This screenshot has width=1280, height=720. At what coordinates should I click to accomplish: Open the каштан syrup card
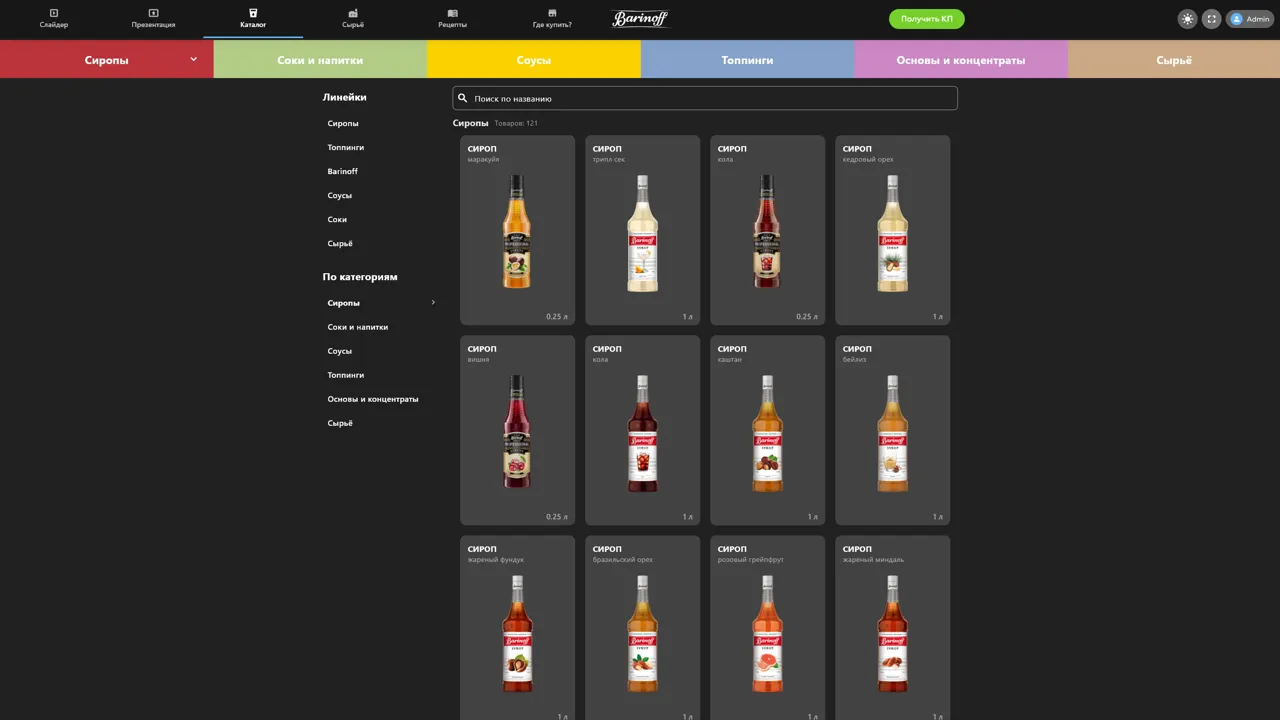tap(767, 430)
